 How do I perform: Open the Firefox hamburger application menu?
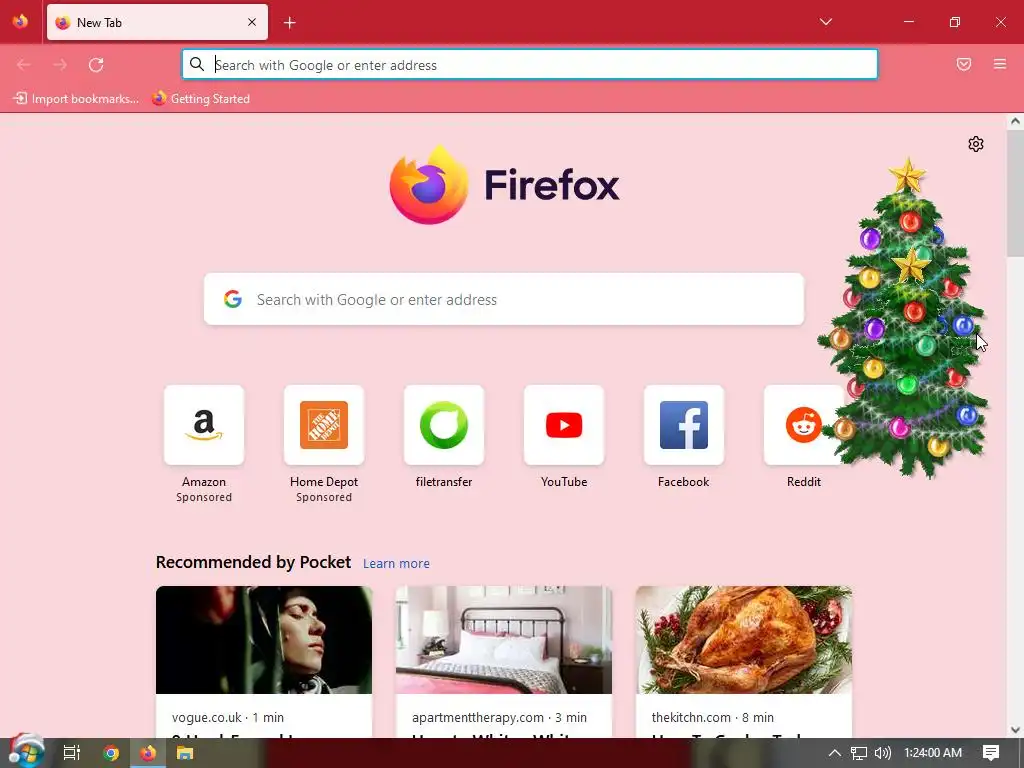click(1000, 64)
